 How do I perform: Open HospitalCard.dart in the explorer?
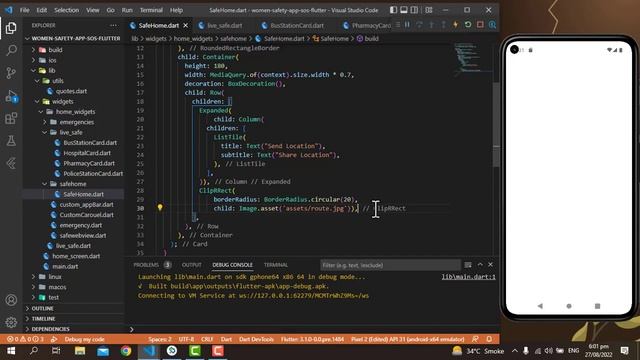coord(87,153)
